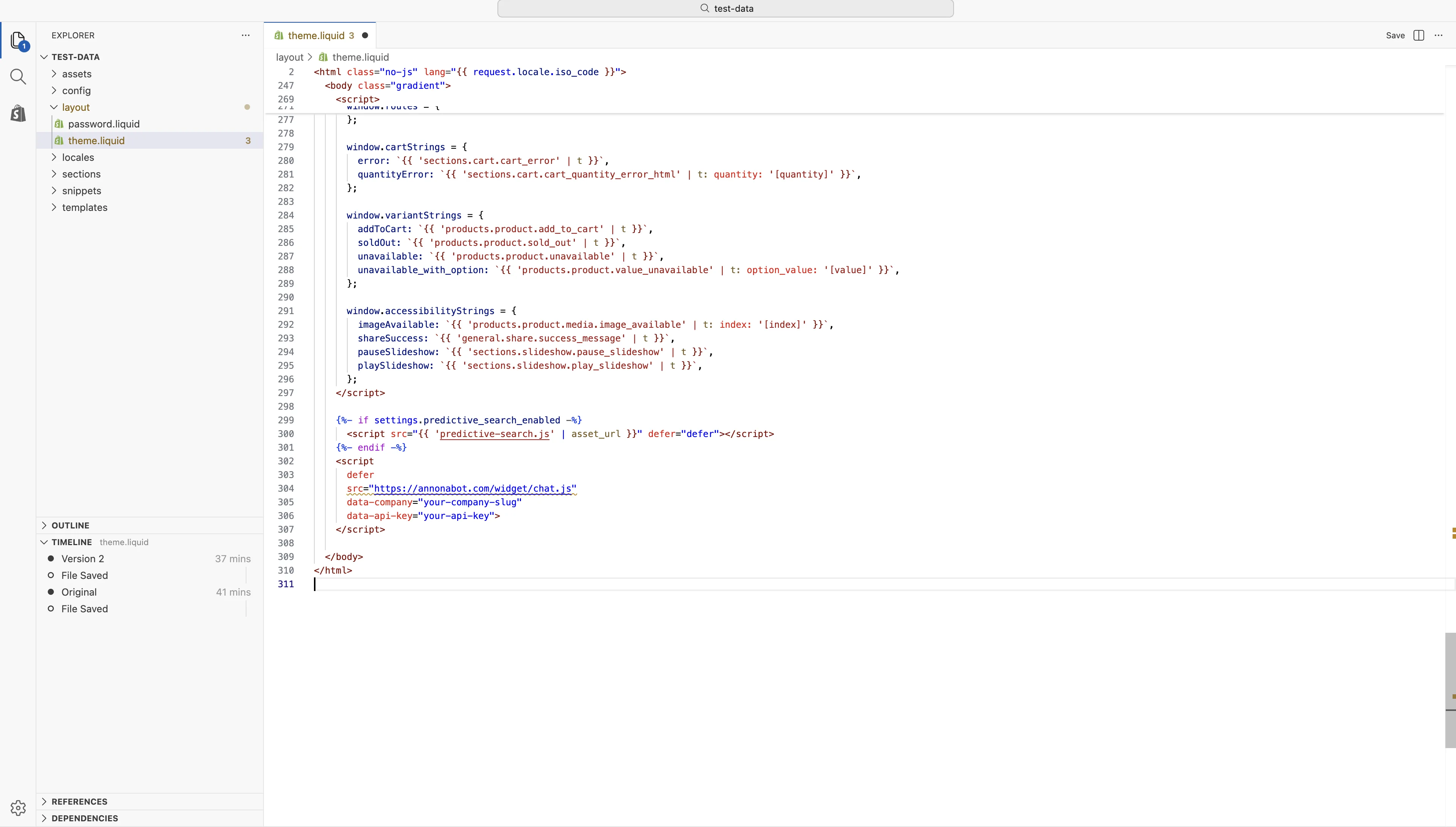The height and width of the screenshot is (827, 1456).
Task: Click the theme.liquid breadcrumb icon
Action: (x=323, y=57)
